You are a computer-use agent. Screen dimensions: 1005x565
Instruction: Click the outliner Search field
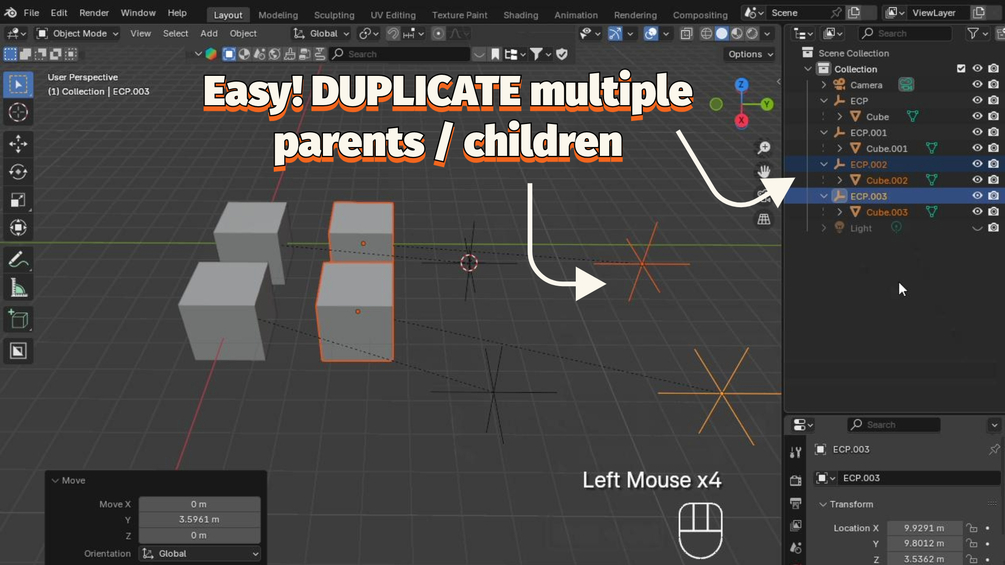[905, 33]
